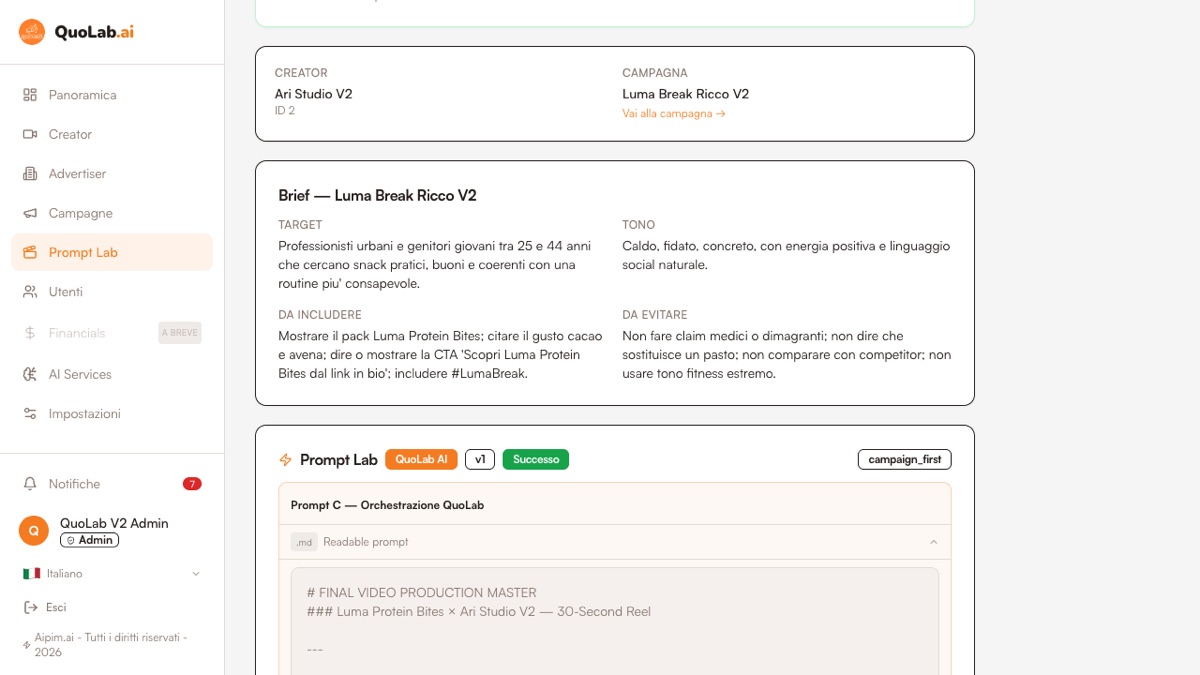Click the v1 version badge
The height and width of the screenshot is (675, 1200).
(480, 459)
